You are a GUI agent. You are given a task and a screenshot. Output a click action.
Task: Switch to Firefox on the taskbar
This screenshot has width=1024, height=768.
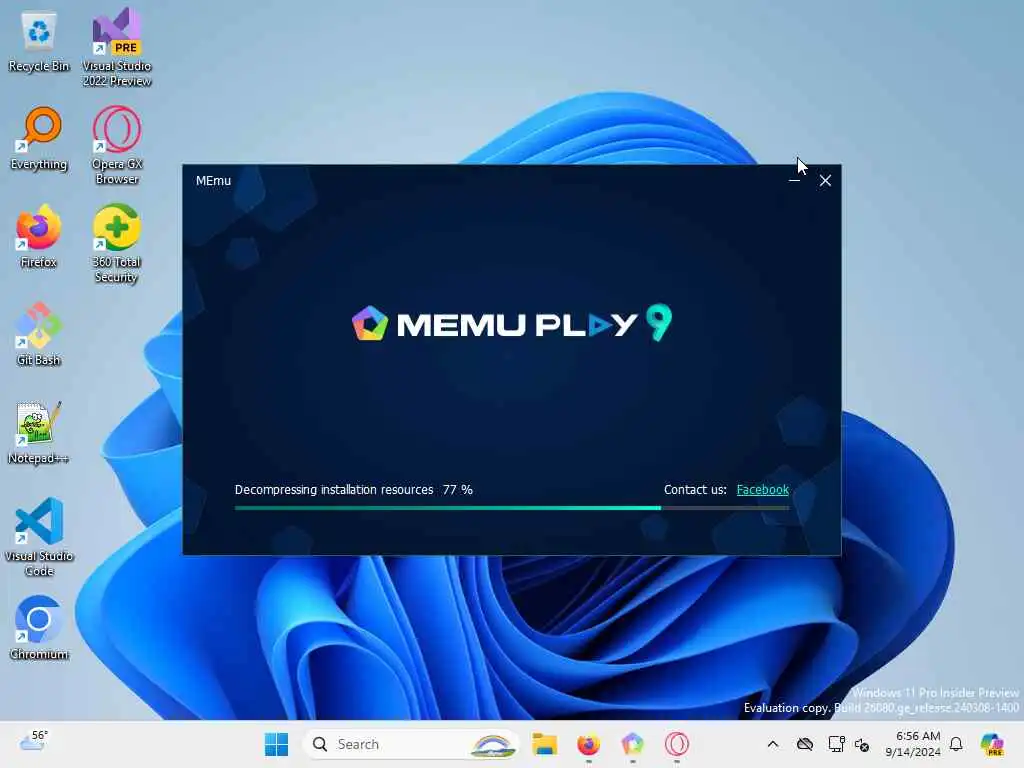(x=588, y=744)
